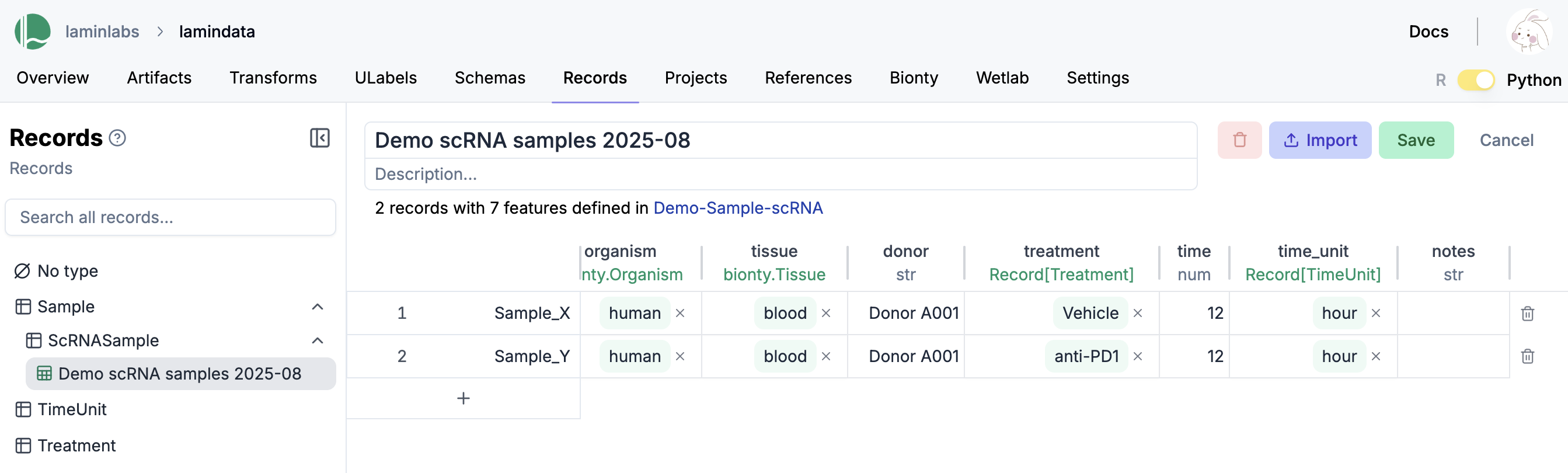The image size is (1568, 473).
Task: Open the Docs link
Action: click(x=1428, y=32)
